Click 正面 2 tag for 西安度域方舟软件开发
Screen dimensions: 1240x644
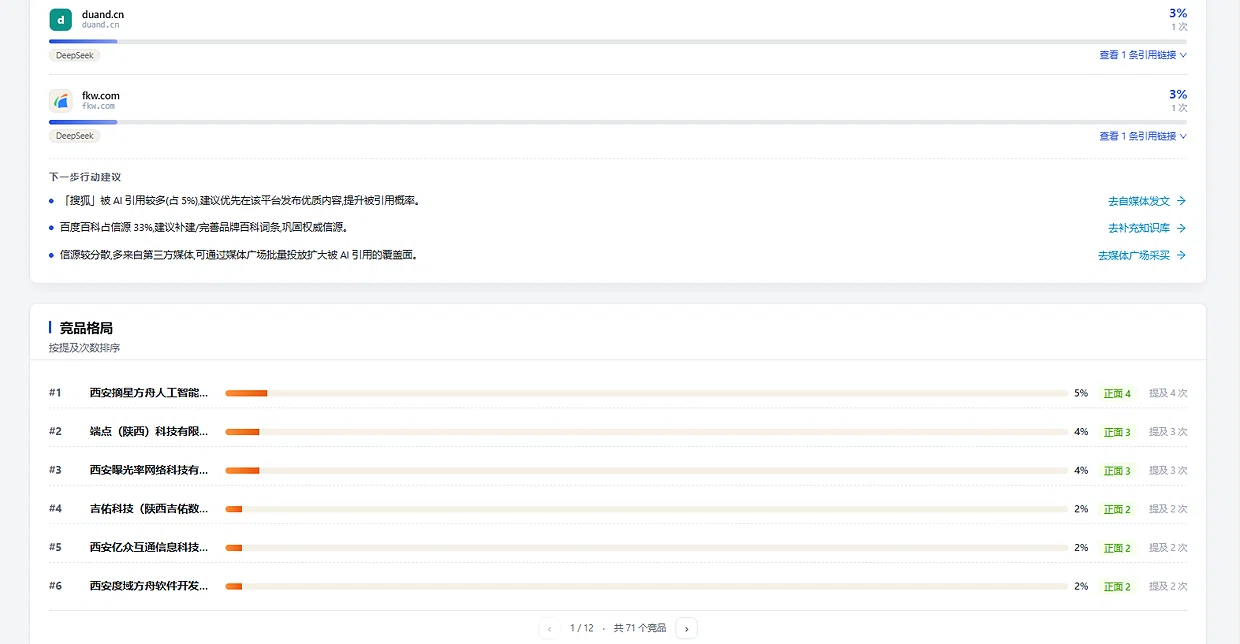[1117, 586]
